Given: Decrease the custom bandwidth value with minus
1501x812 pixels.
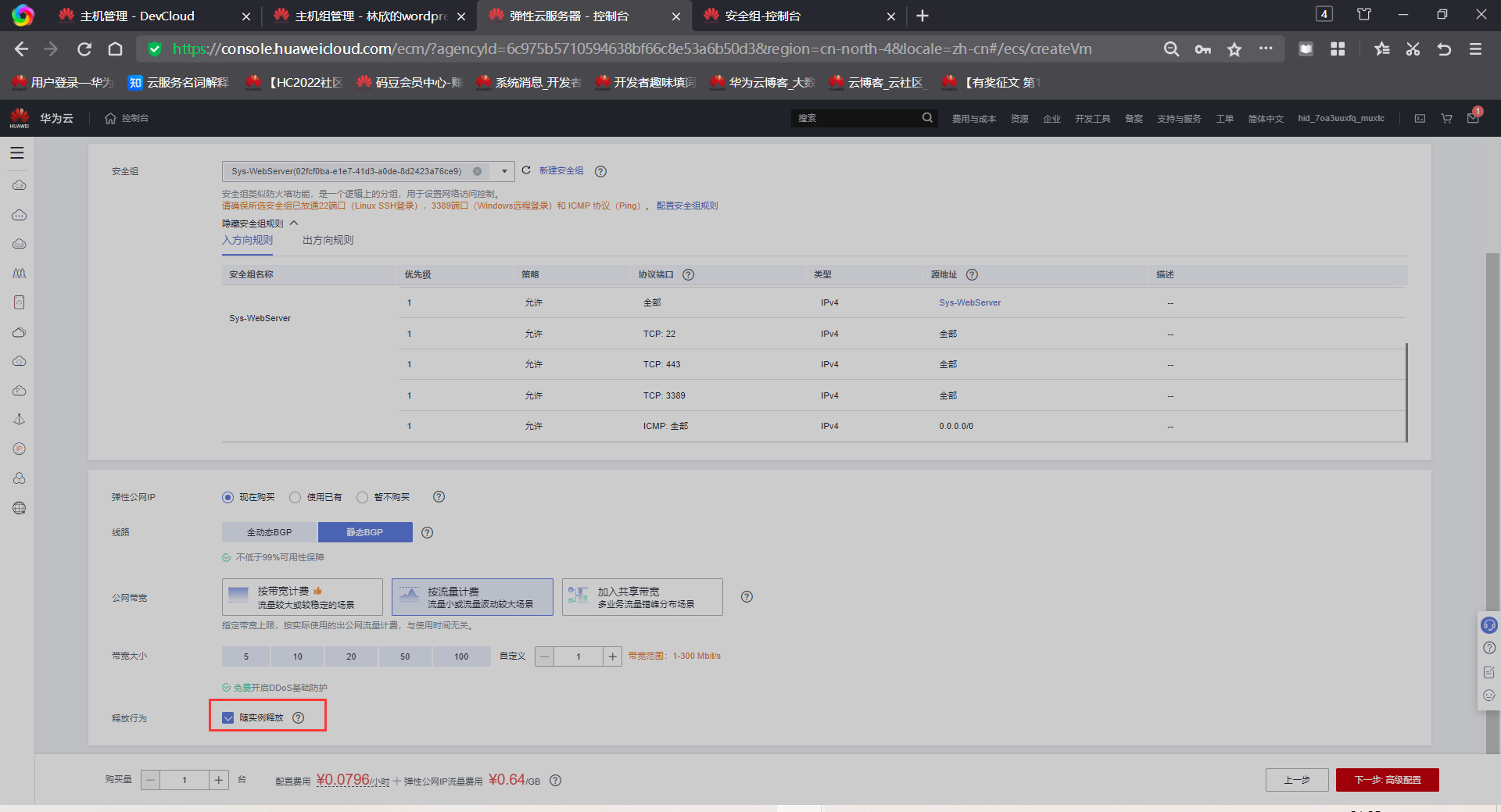Looking at the screenshot, I should [545, 656].
